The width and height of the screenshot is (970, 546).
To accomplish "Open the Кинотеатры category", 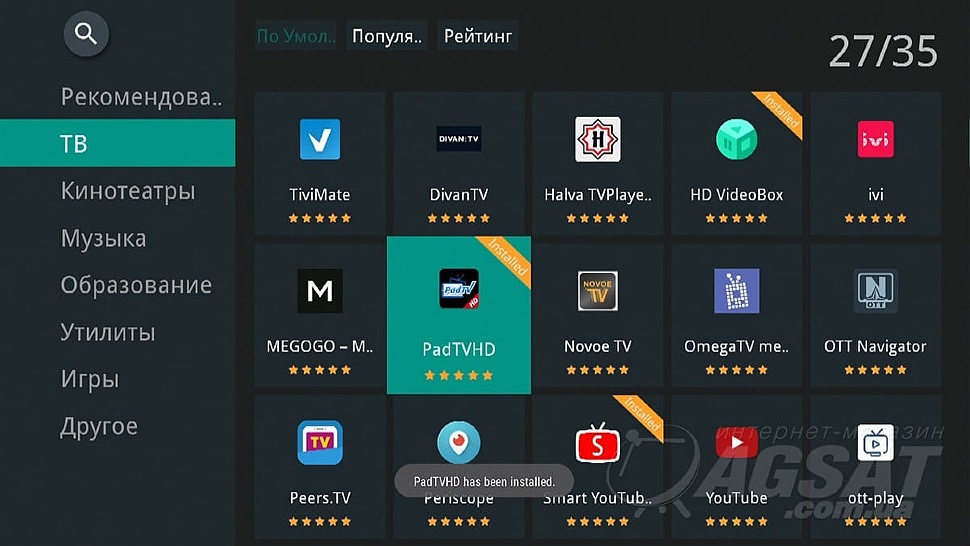I will pos(128,191).
